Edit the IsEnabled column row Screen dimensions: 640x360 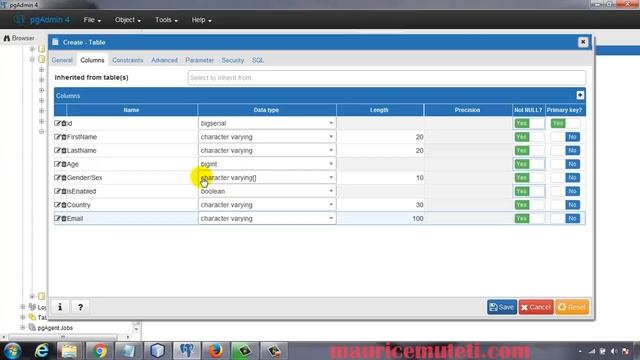(57, 191)
